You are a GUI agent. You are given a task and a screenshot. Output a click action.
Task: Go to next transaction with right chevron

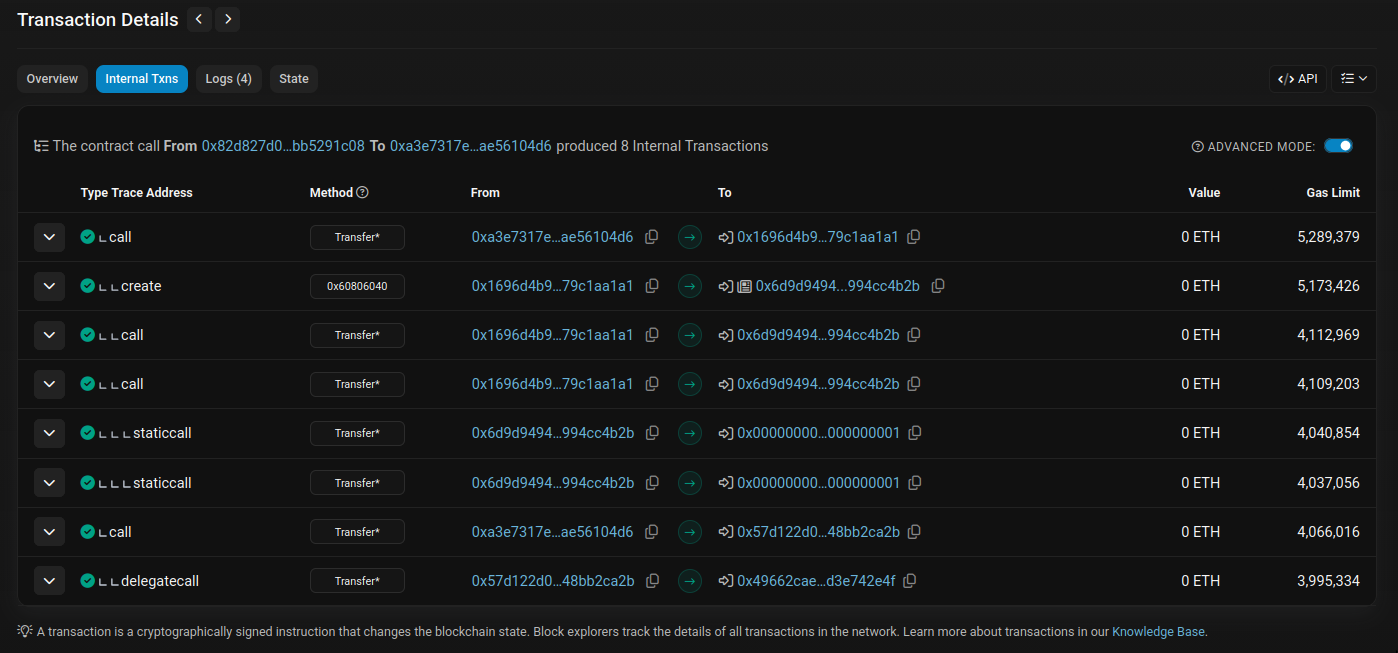click(x=227, y=19)
